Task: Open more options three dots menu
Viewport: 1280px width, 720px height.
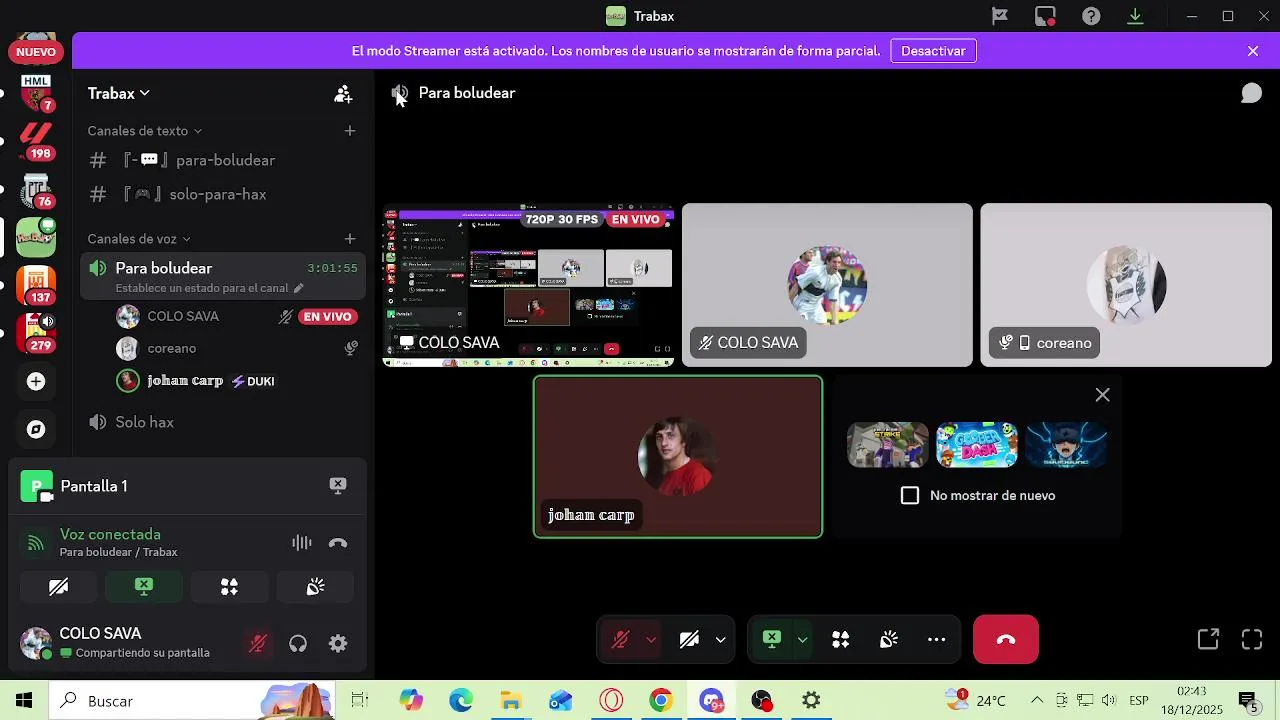Action: tap(936, 640)
